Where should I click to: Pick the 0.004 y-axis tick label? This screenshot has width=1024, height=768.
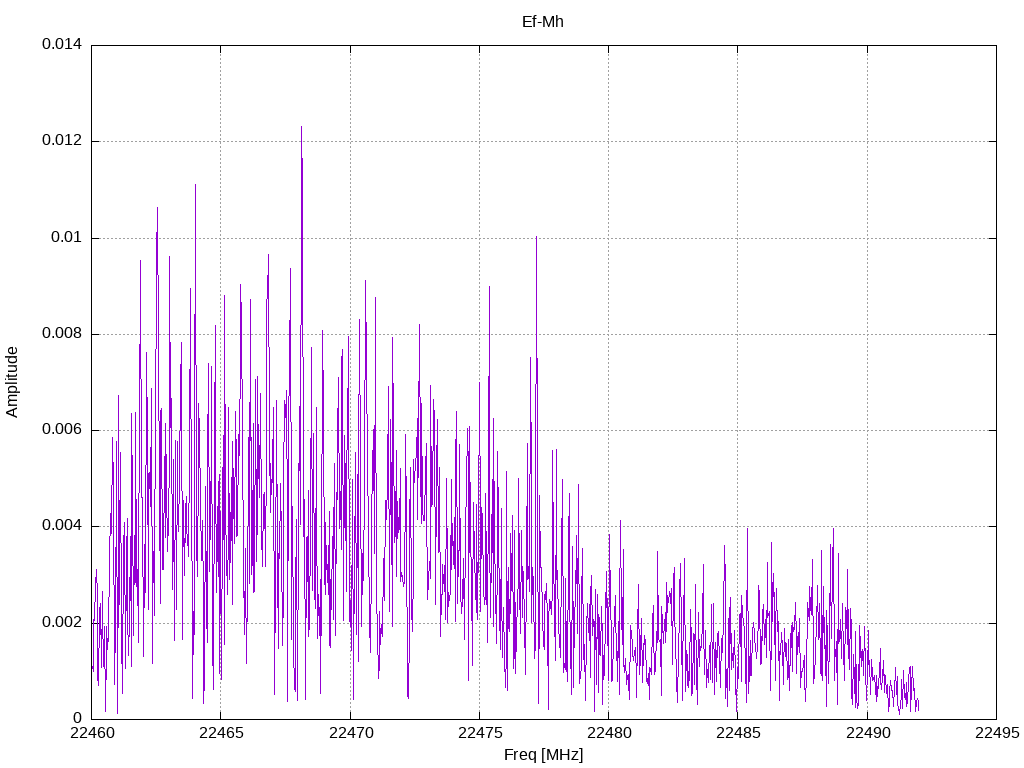[x=61, y=526]
